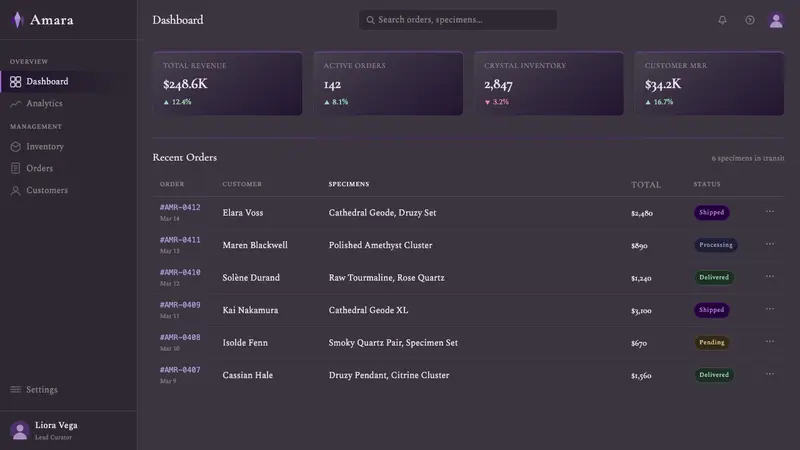The height and width of the screenshot is (450, 800).
Task: Select customer name Kai Nakamura
Action: coord(251,310)
